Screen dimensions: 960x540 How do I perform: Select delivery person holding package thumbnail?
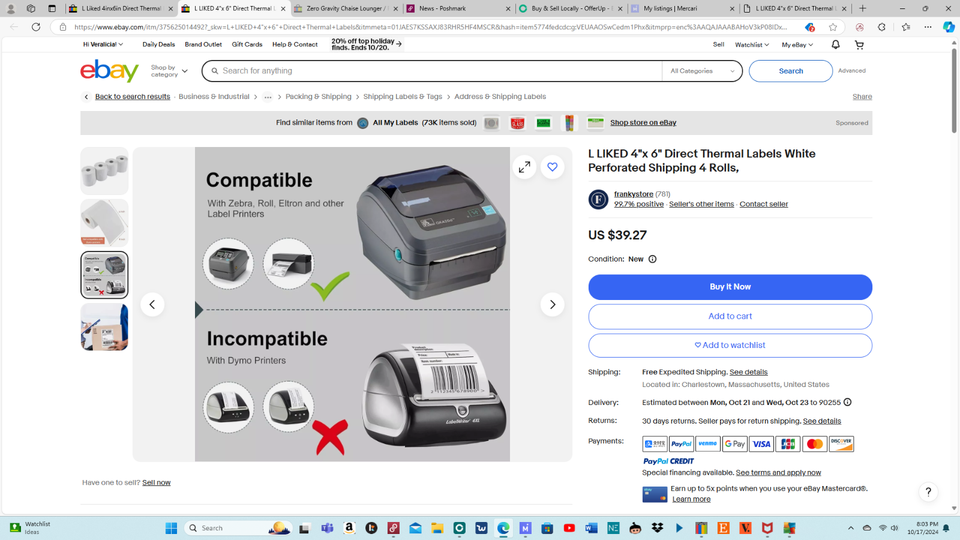tap(104, 327)
